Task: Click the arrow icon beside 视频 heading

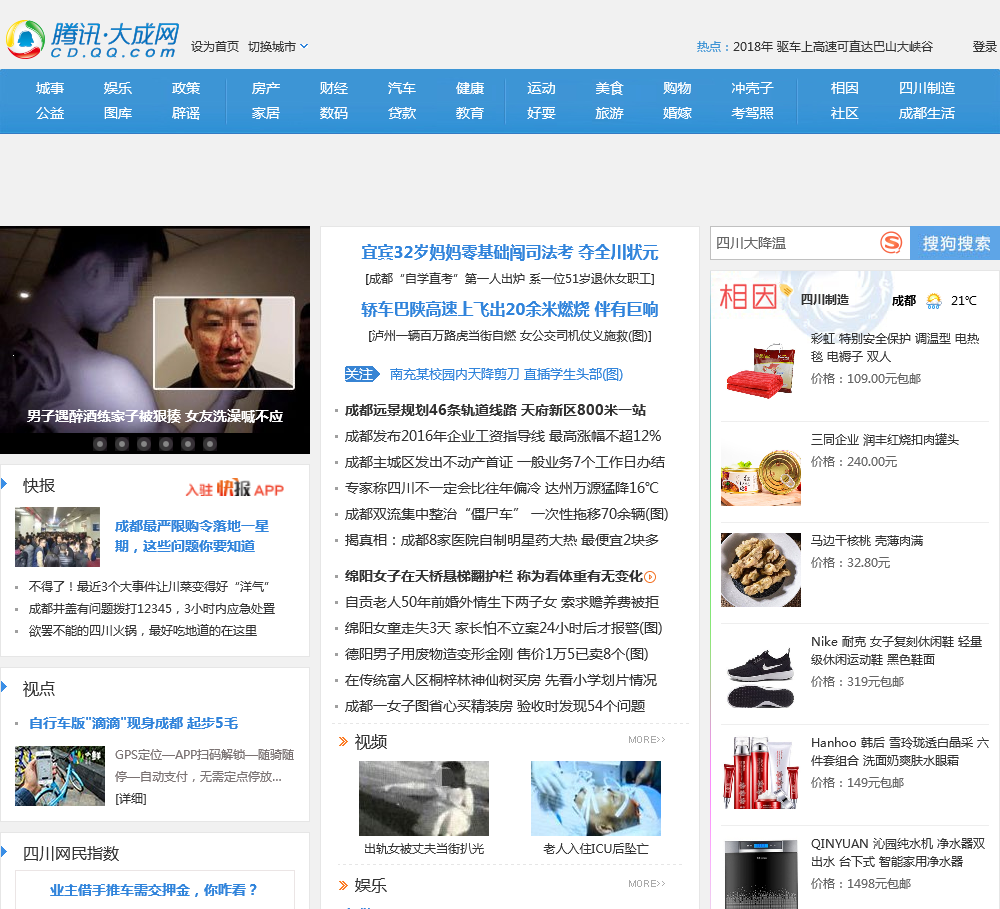Action: click(343, 741)
